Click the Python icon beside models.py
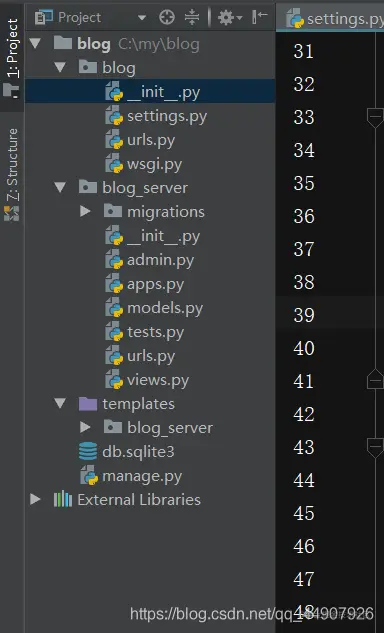Screen dimensions: 384x633 click(x=114, y=308)
